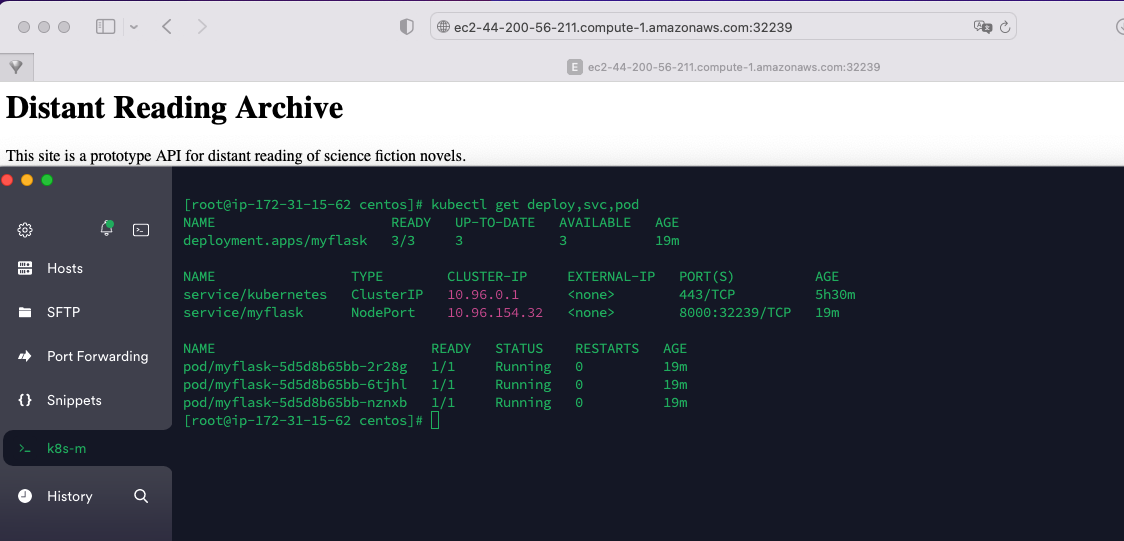Click the Distant Reading Archive heading
The image size is (1124, 541).
click(x=174, y=107)
